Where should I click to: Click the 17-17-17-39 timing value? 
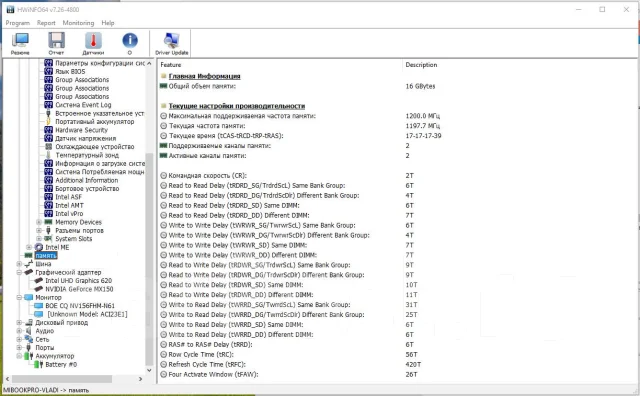click(423, 136)
